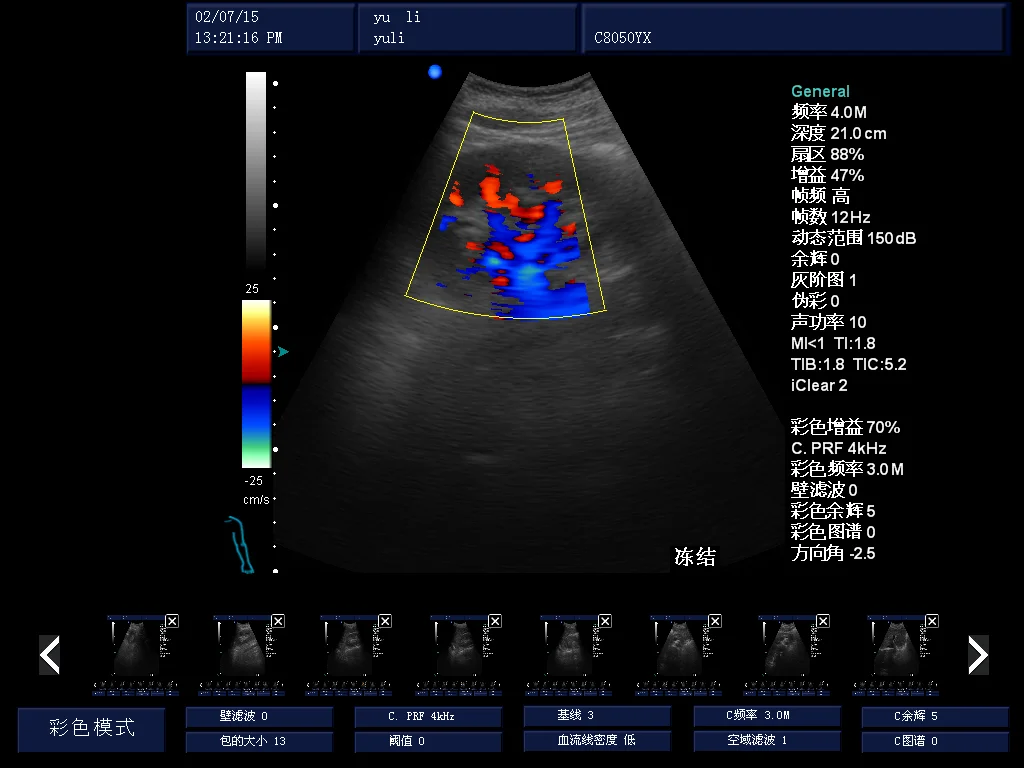Delete the sixth saved thumbnail via its X
This screenshot has height=768, width=1024.
[x=715, y=621]
